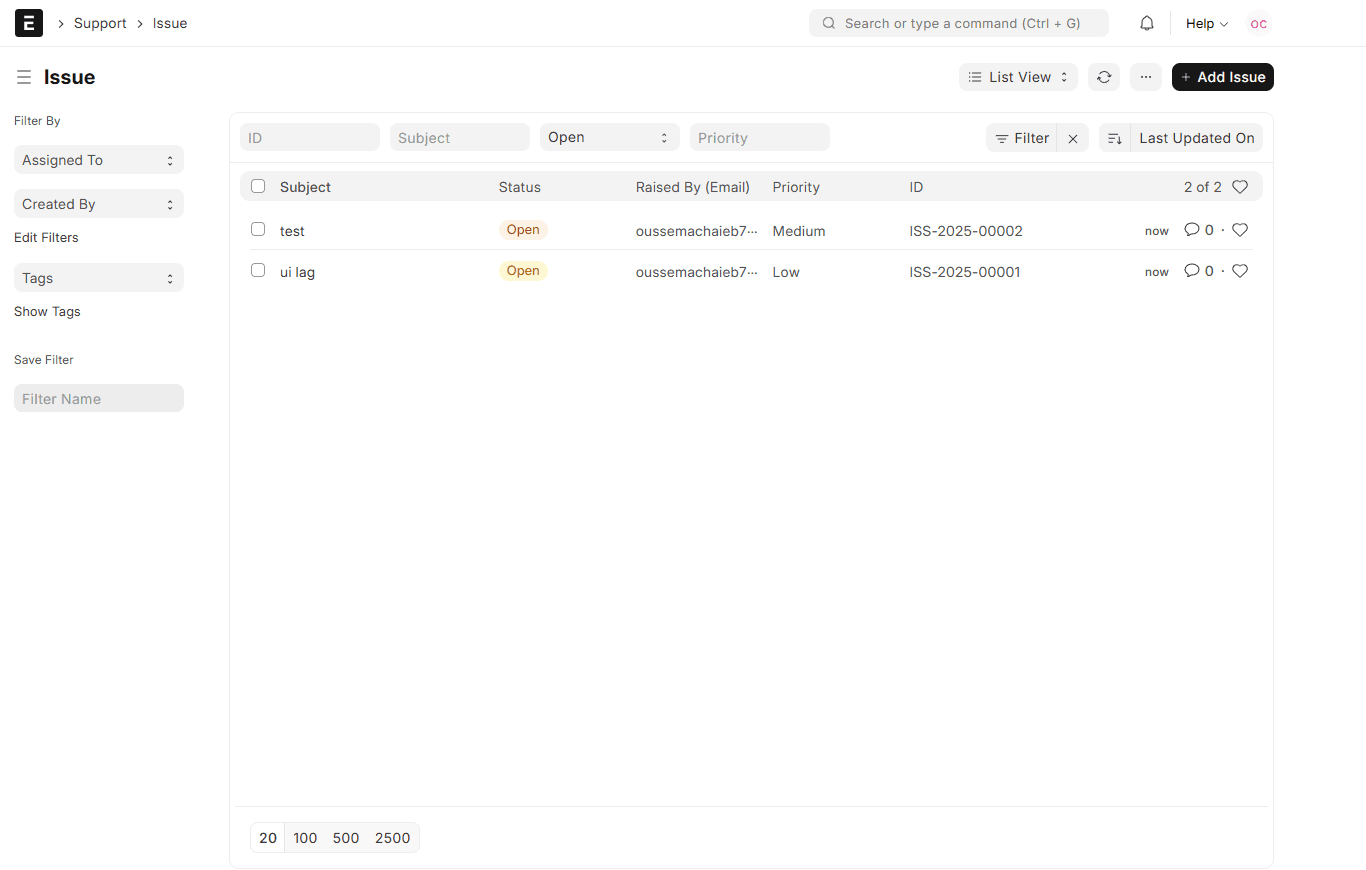
Task: Go to Support in breadcrumb
Action: pyautogui.click(x=100, y=23)
